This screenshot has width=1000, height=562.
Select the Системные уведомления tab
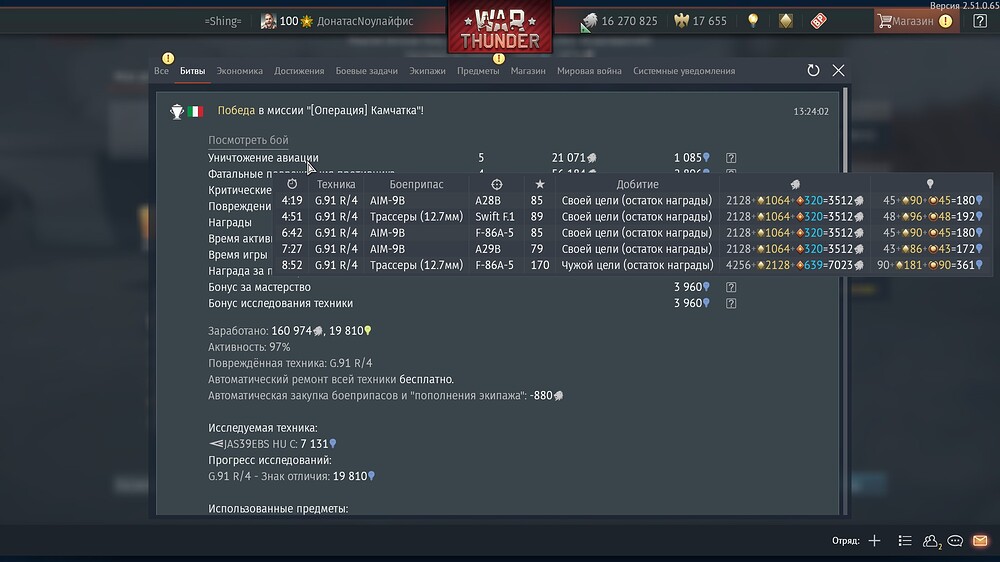684,71
